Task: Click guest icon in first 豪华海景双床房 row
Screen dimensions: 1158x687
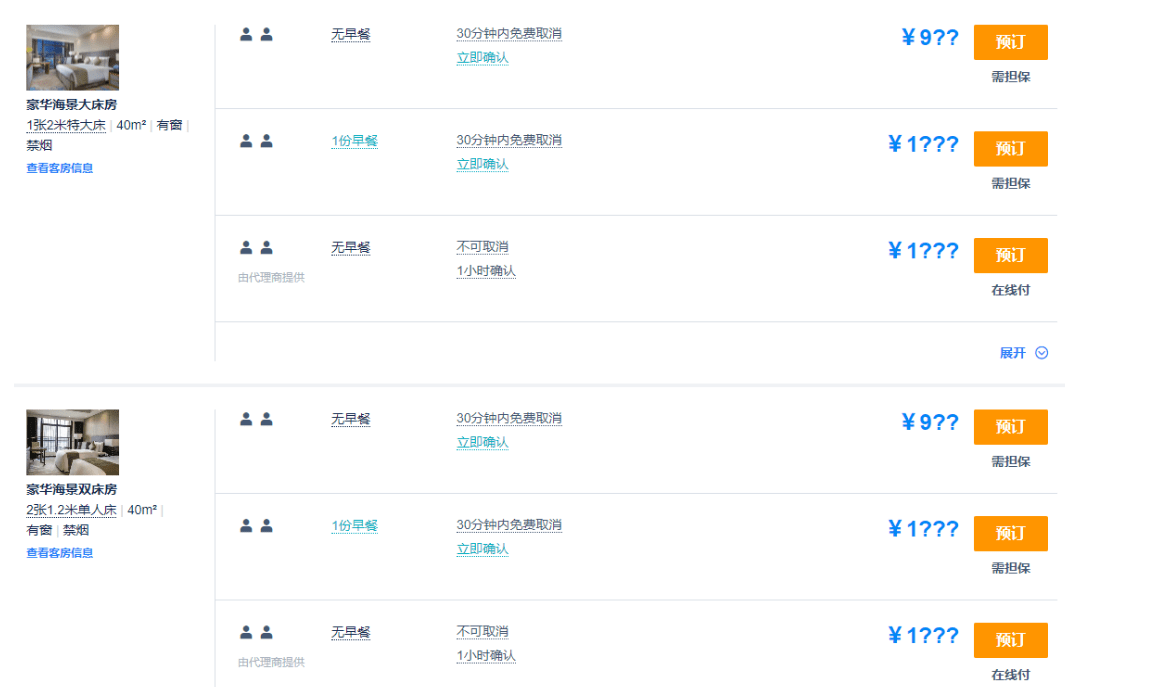Action: tap(256, 419)
